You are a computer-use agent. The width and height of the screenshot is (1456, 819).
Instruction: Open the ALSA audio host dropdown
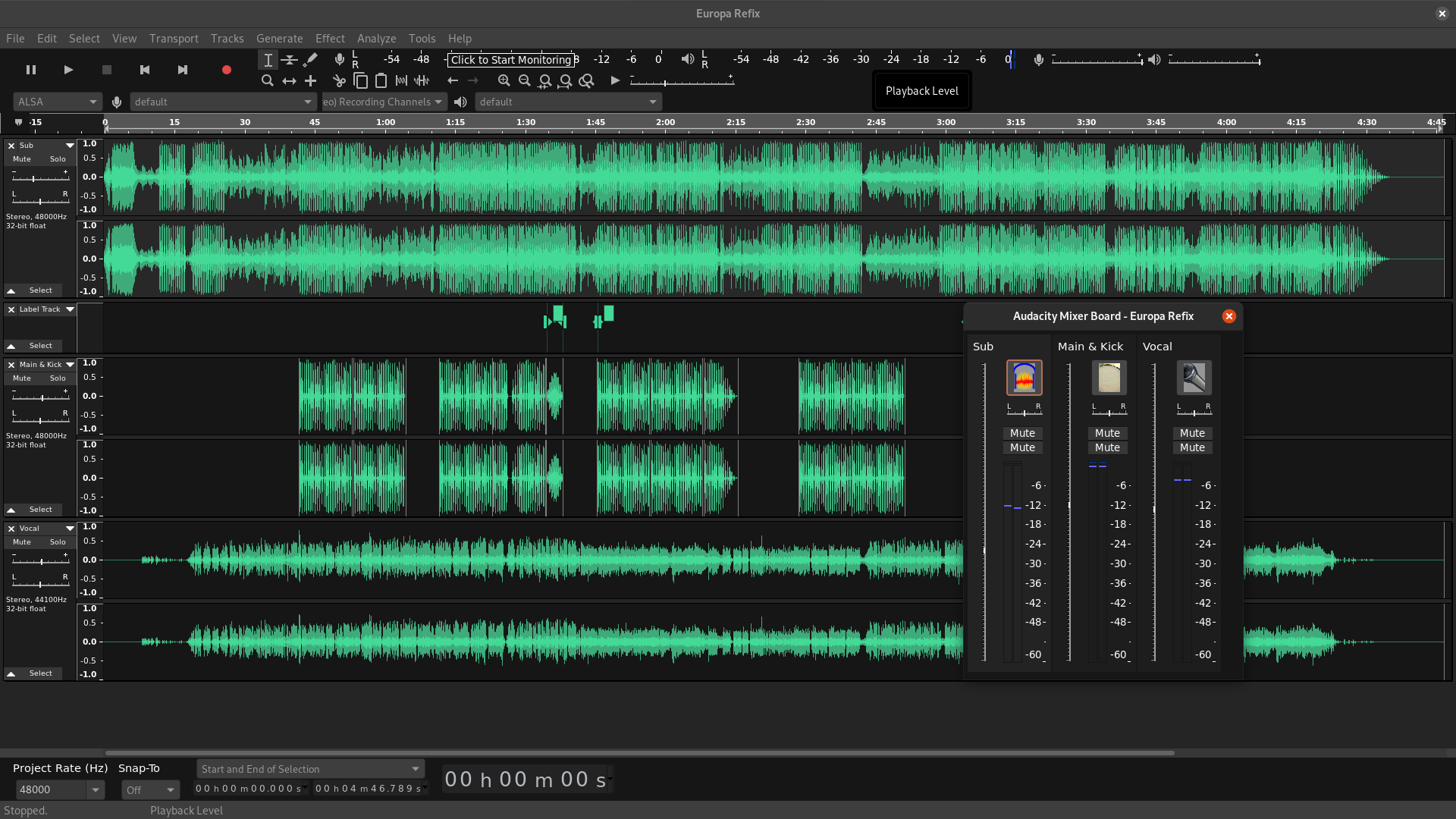click(x=57, y=101)
